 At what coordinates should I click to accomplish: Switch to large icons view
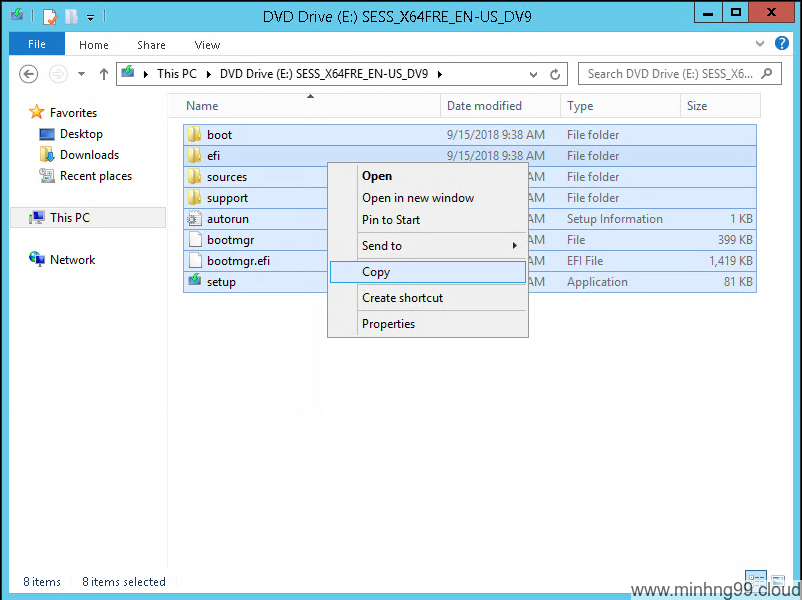click(778, 581)
